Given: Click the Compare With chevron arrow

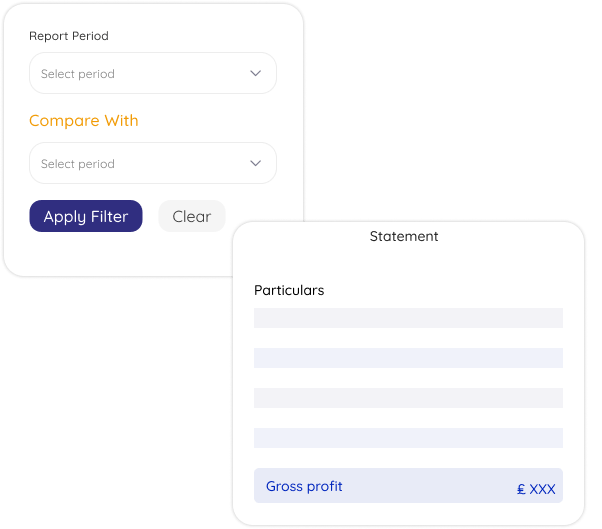Looking at the screenshot, I should coord(255,163).
